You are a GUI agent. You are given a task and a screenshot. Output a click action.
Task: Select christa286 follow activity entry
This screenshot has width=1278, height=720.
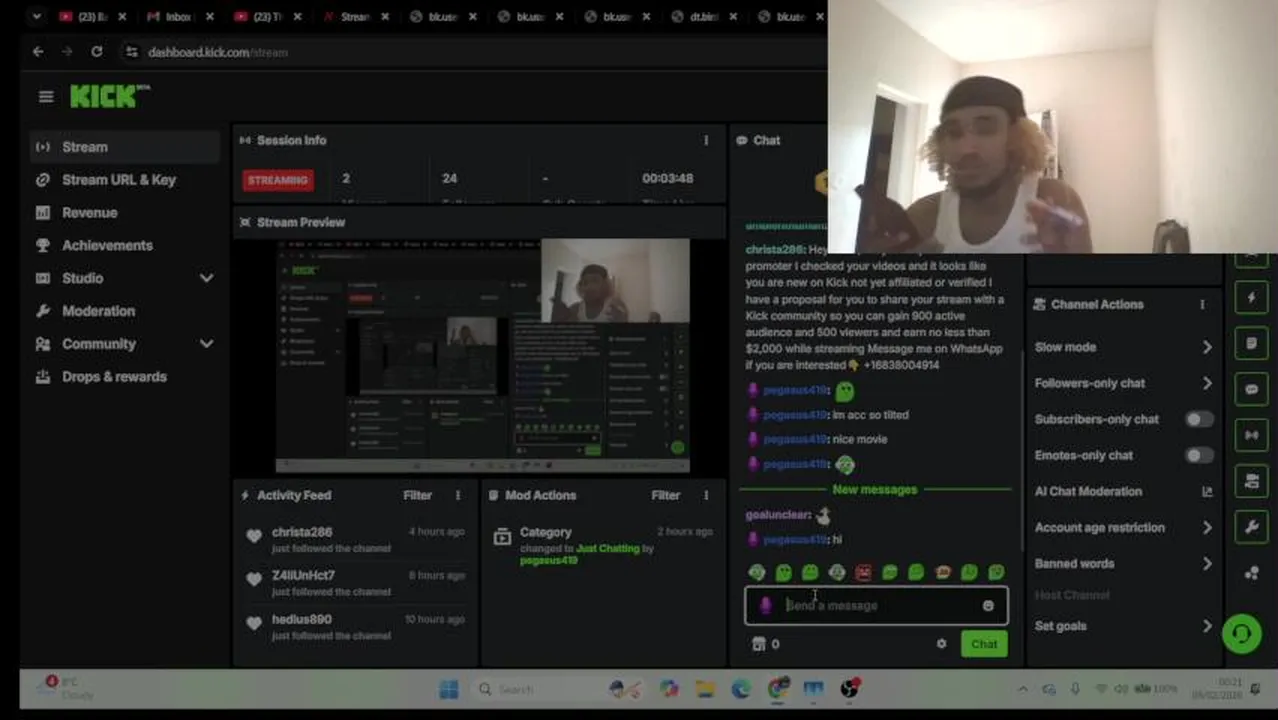pos(355,539)
